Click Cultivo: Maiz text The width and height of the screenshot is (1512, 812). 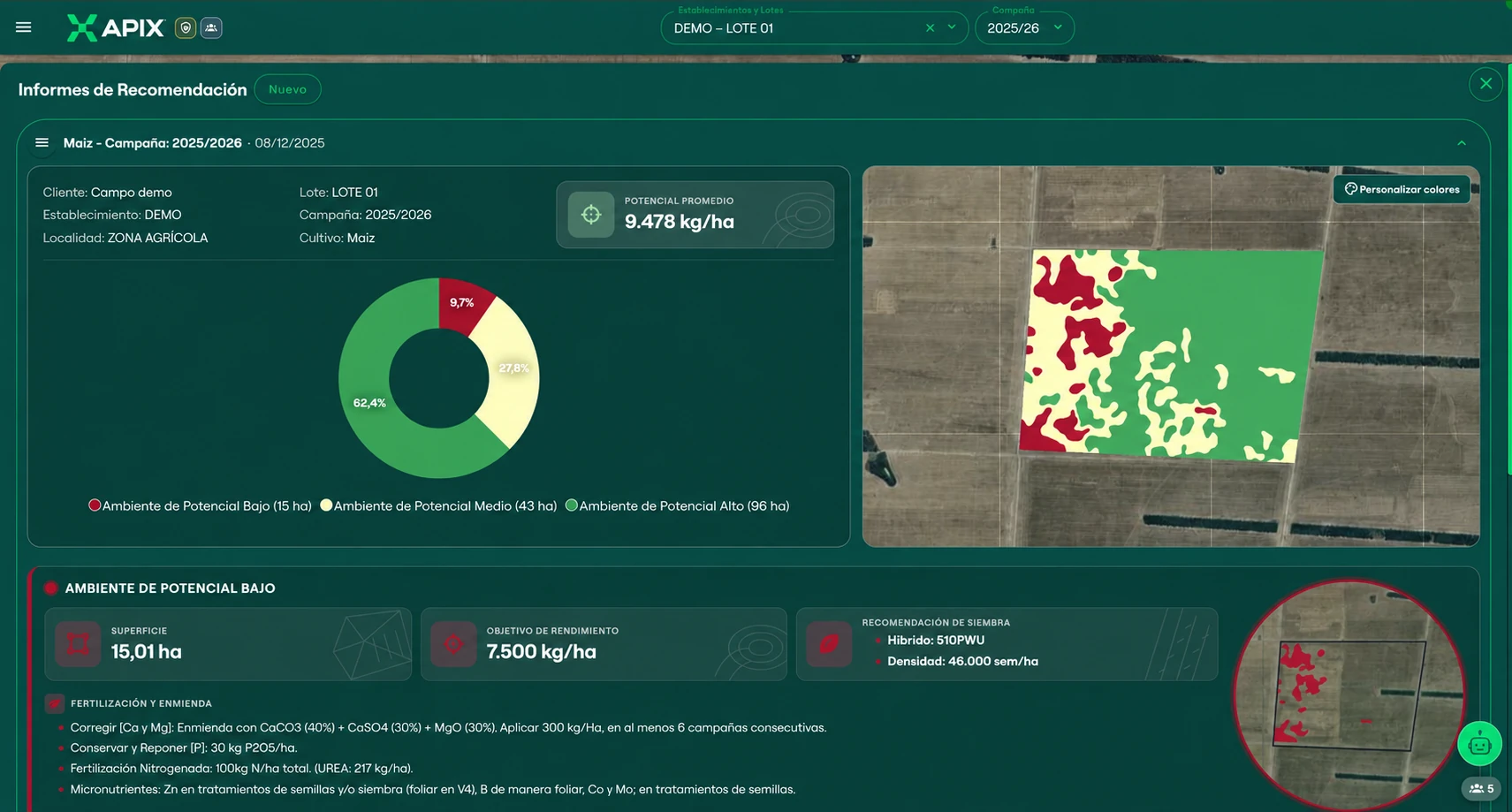[337, 238]
